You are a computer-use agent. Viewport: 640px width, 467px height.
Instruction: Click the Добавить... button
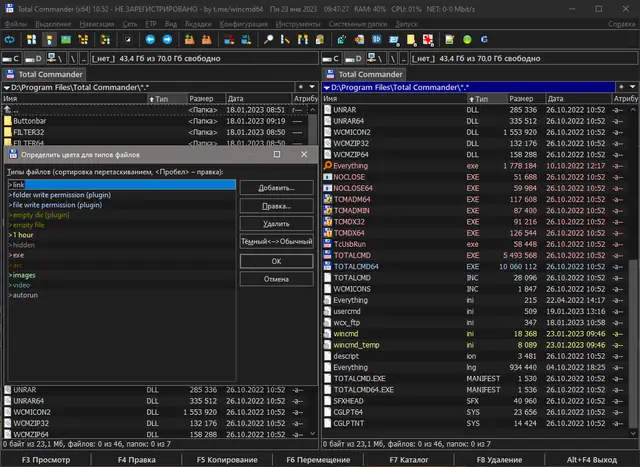pyautogui.click(x=276, y=188)
